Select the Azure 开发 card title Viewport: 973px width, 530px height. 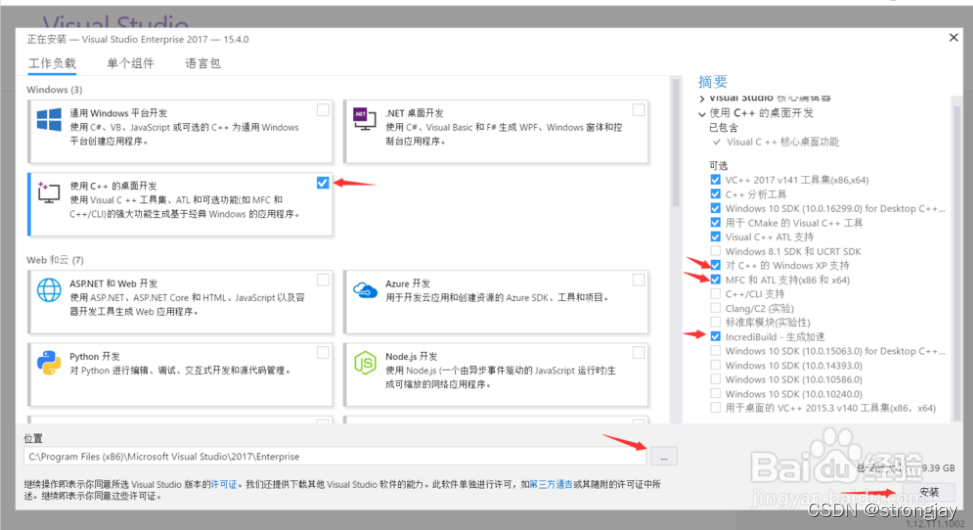pos(408,284)
